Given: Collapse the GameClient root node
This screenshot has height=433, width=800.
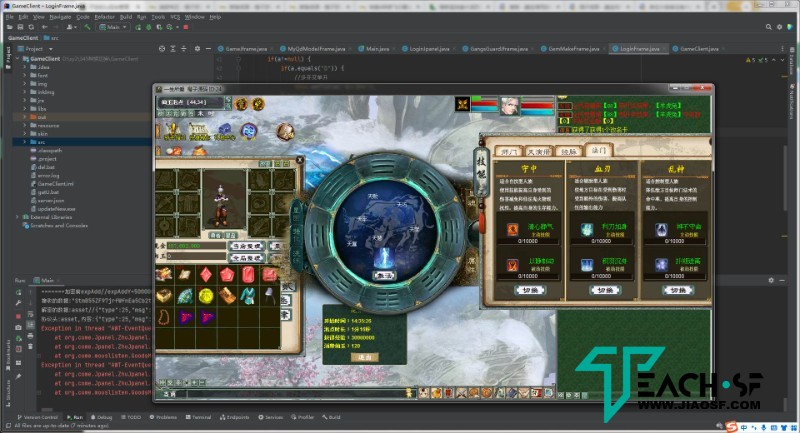Looking at the screenshot, I should tap(18, 59).
